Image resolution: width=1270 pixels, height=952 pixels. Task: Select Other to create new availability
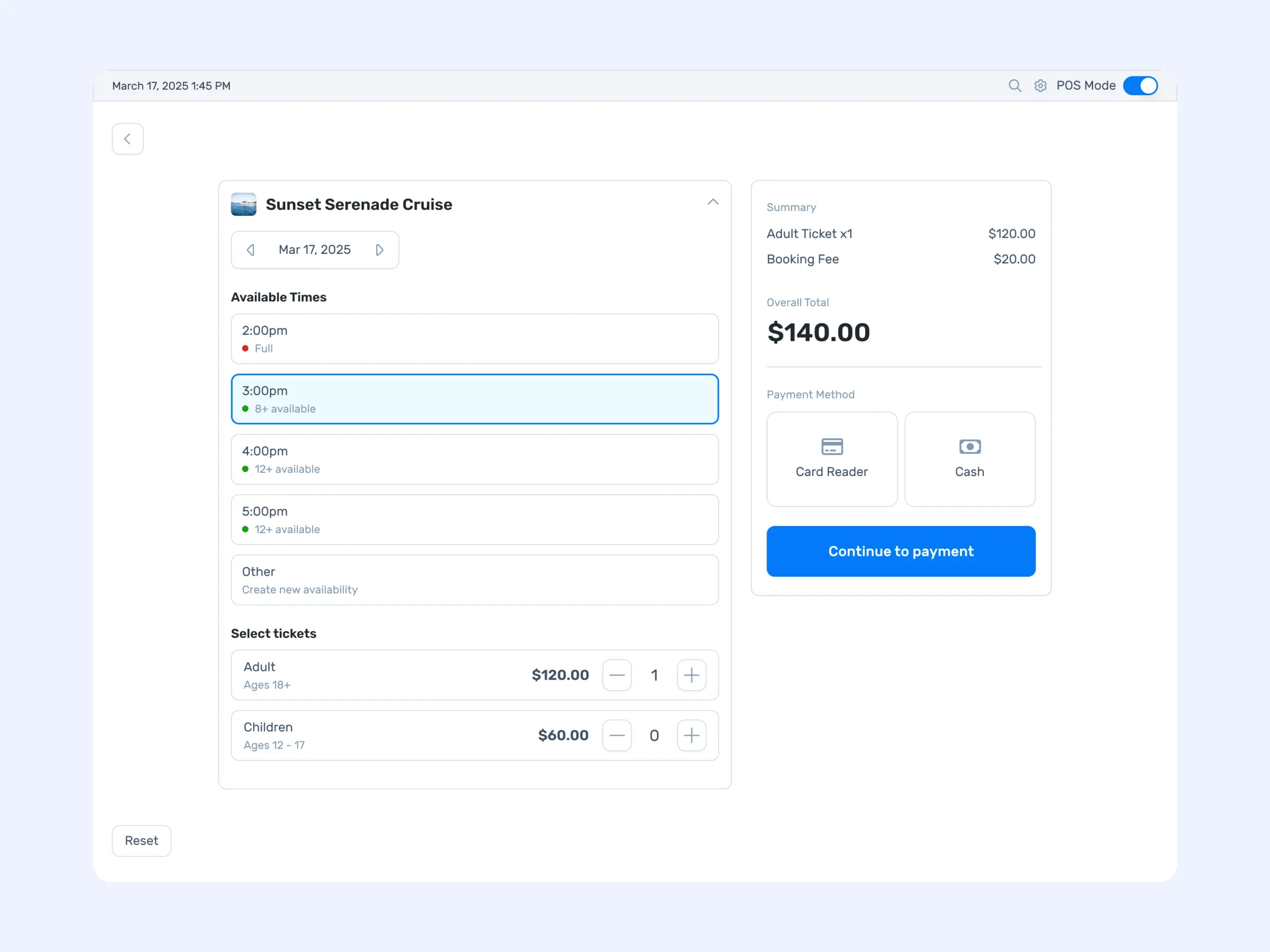pos(475,580)
